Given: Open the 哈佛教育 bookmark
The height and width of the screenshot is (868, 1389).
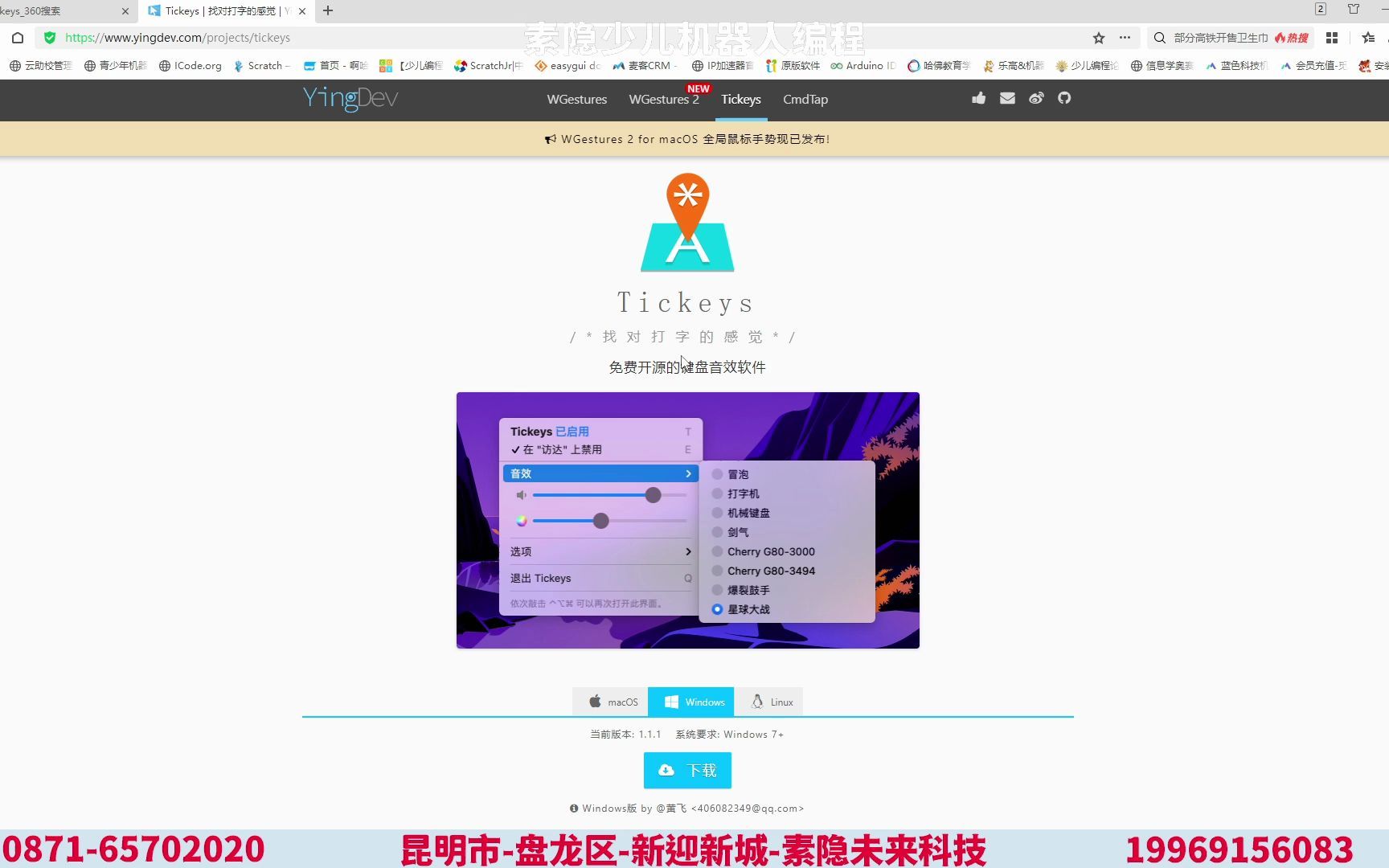Looking at the screenshot, I should (x=939, y=66).
